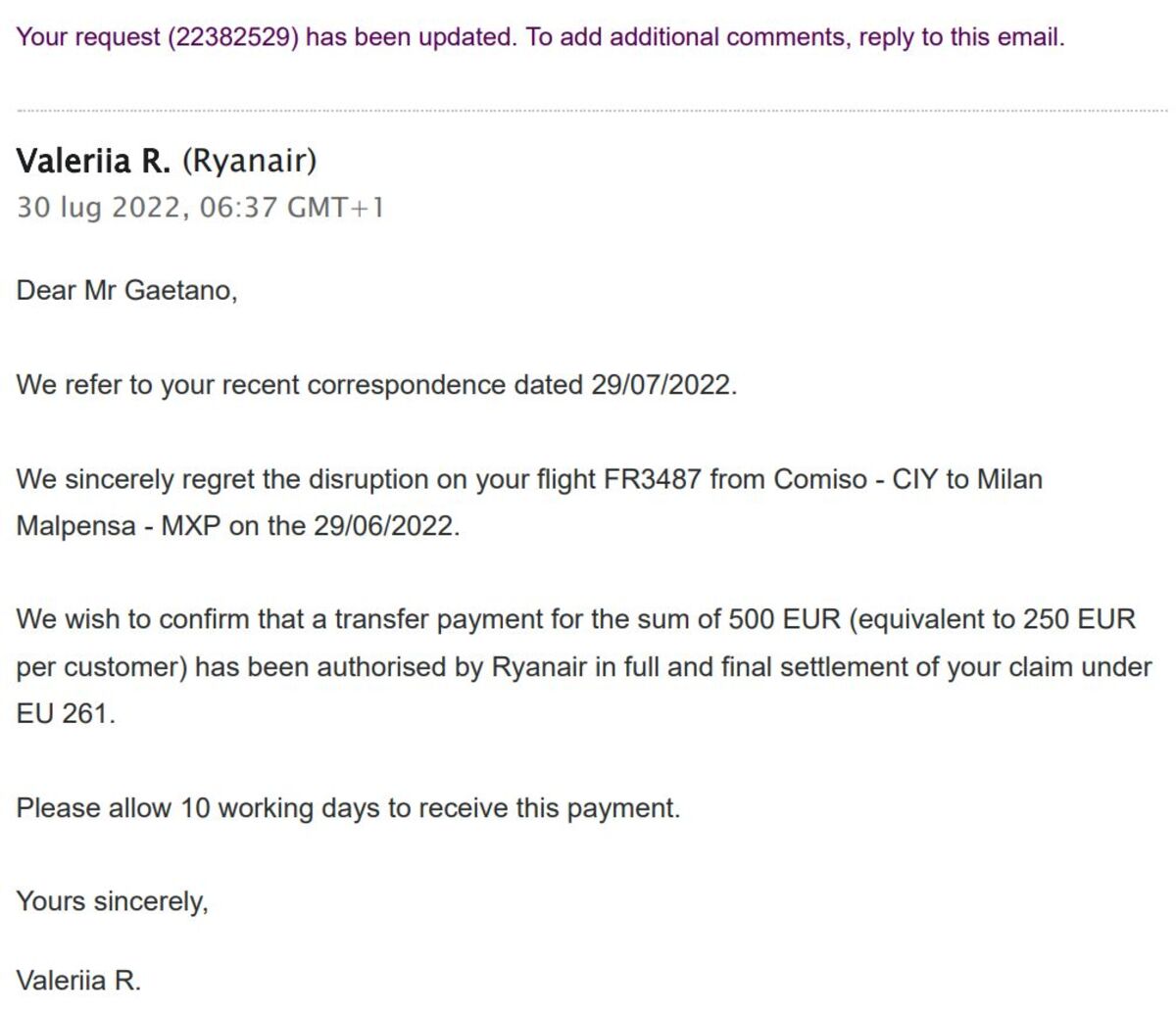Click the signature Valeriia R. at bottom
The image size is (1176, 1012).
pos(78,981)
